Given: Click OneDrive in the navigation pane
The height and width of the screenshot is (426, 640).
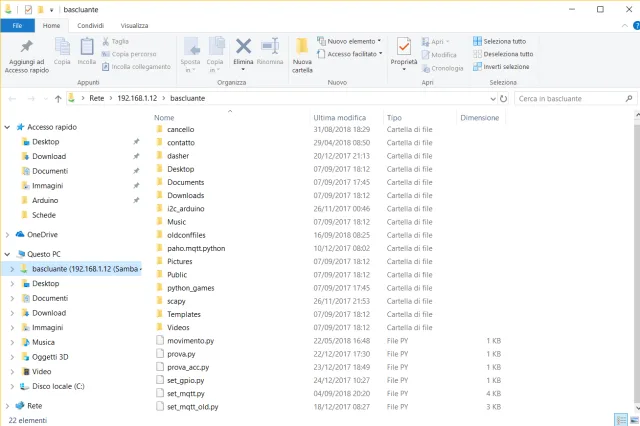Looking at the screenshot, I should tap(42, 234).
